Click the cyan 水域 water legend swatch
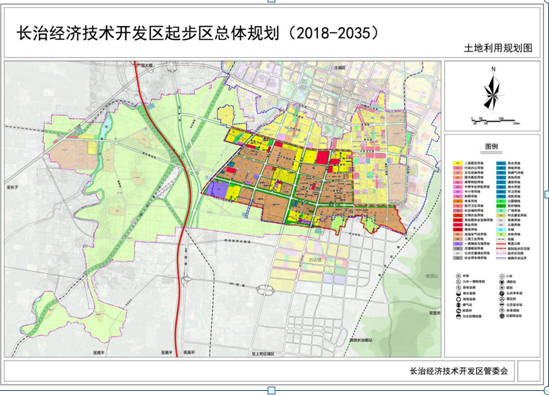This screenshot has width=549, height=395. 501,229
